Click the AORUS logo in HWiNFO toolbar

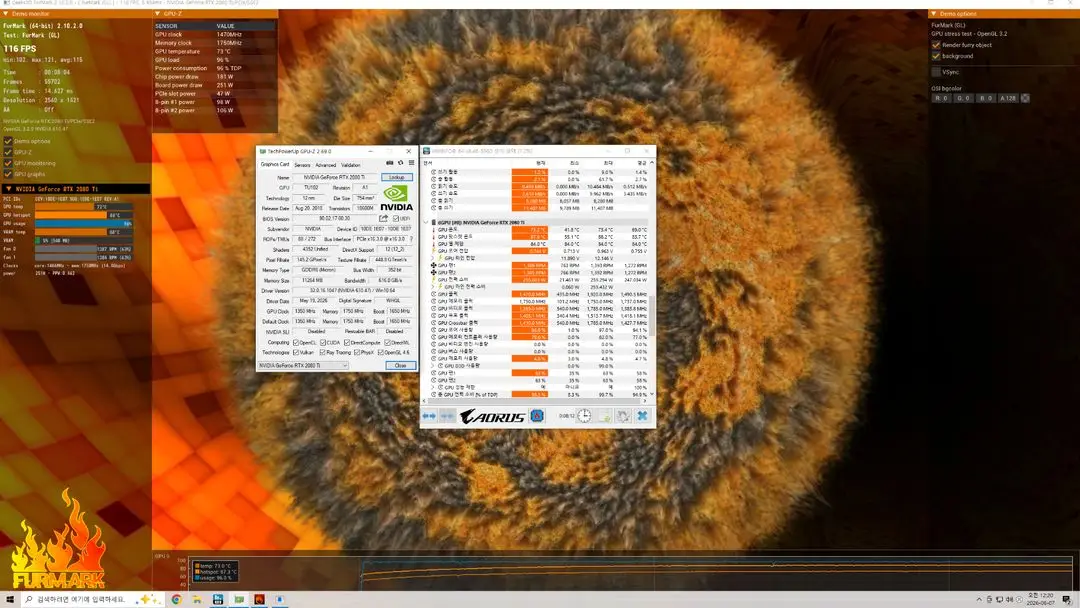click(492, 417)
